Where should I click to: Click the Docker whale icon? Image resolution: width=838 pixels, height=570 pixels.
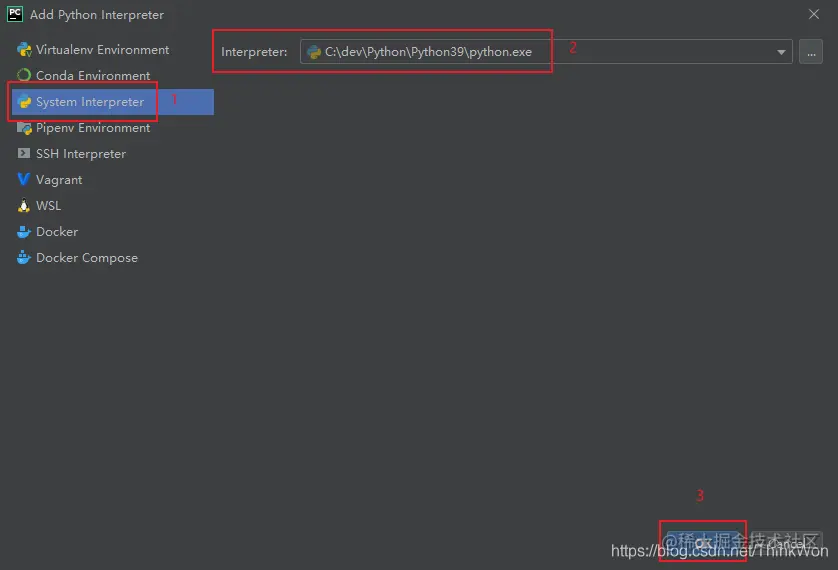pyautogui.click(x=24, y=231)
